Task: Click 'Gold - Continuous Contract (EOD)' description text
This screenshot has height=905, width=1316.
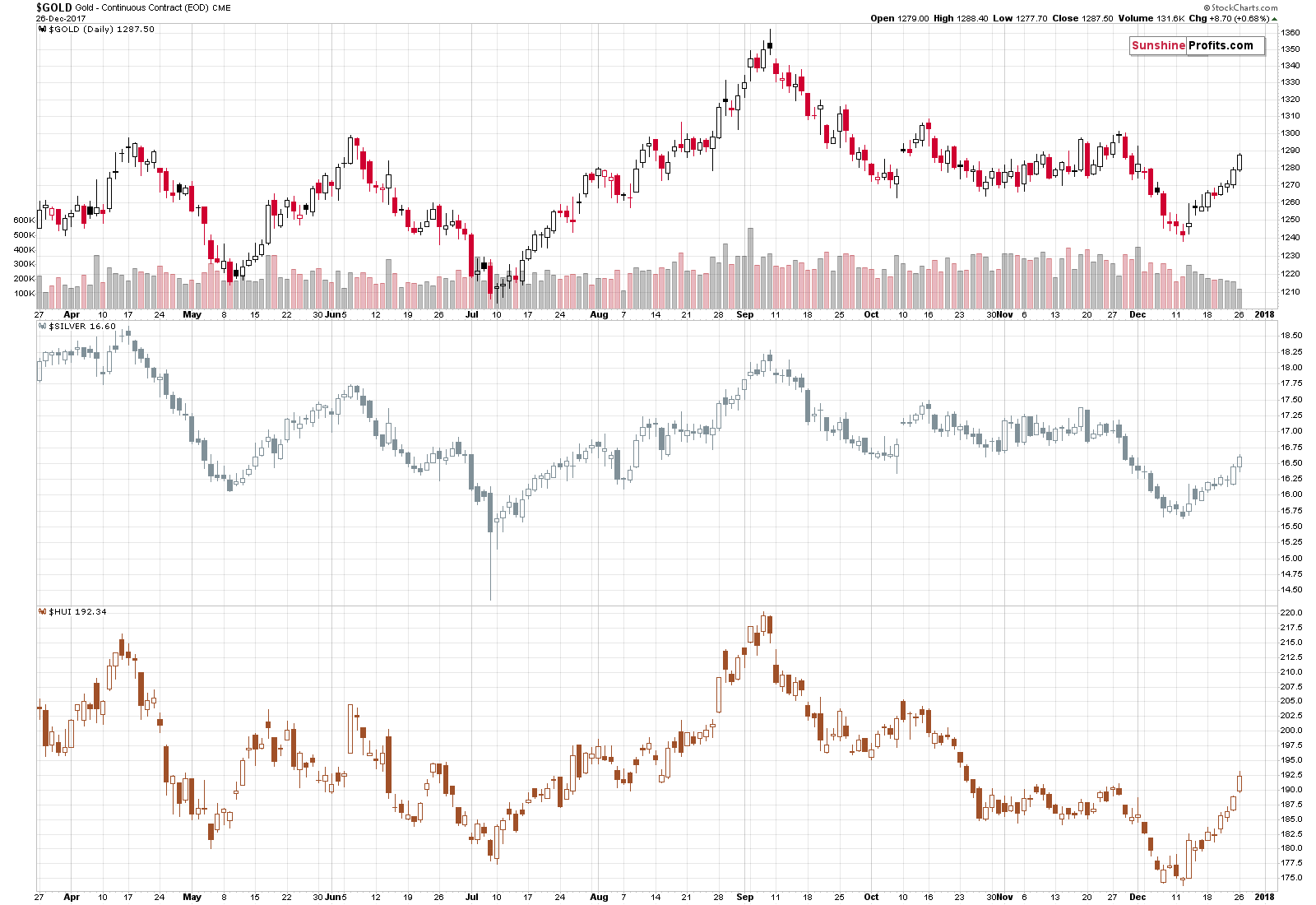Action: [x=141, y=7]
